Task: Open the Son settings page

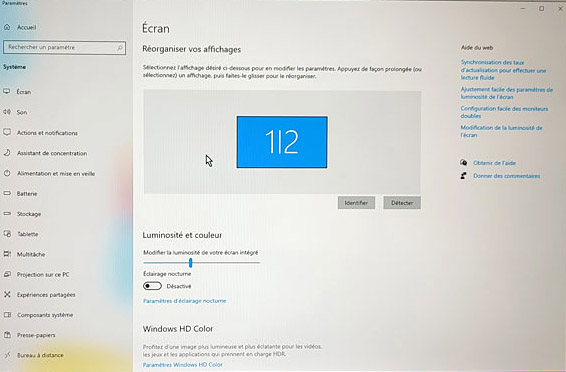Action: (22, 112)
